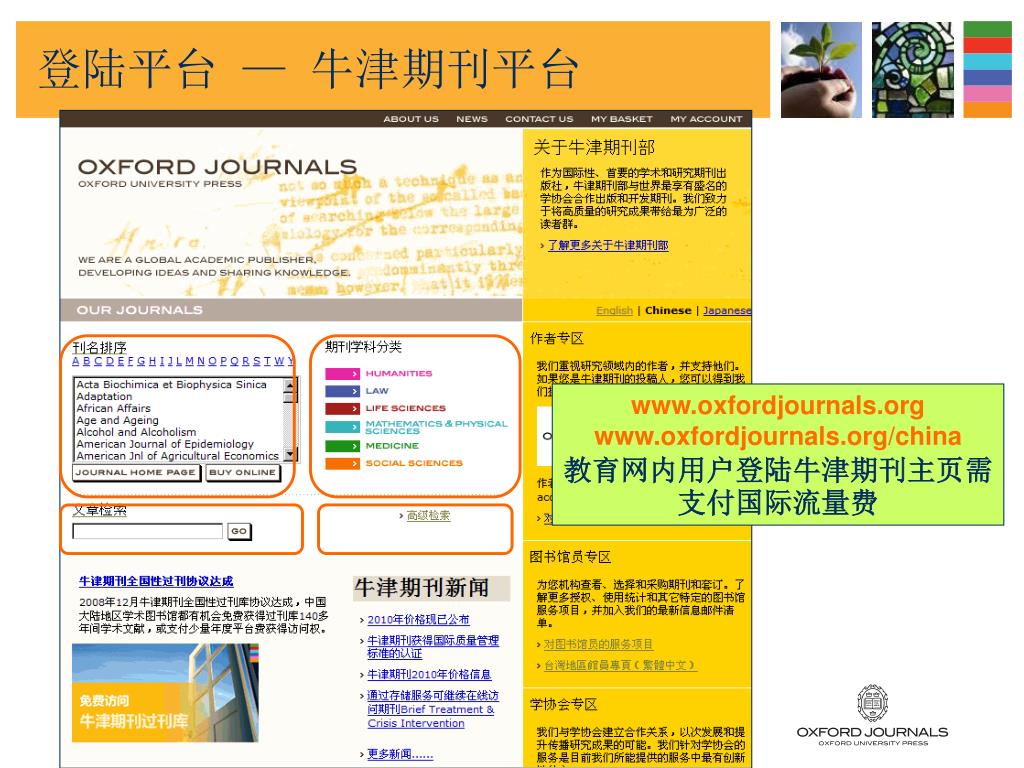1024x768 pixels.
Task: Go to CONTACT US page
Action: [539, 119]
